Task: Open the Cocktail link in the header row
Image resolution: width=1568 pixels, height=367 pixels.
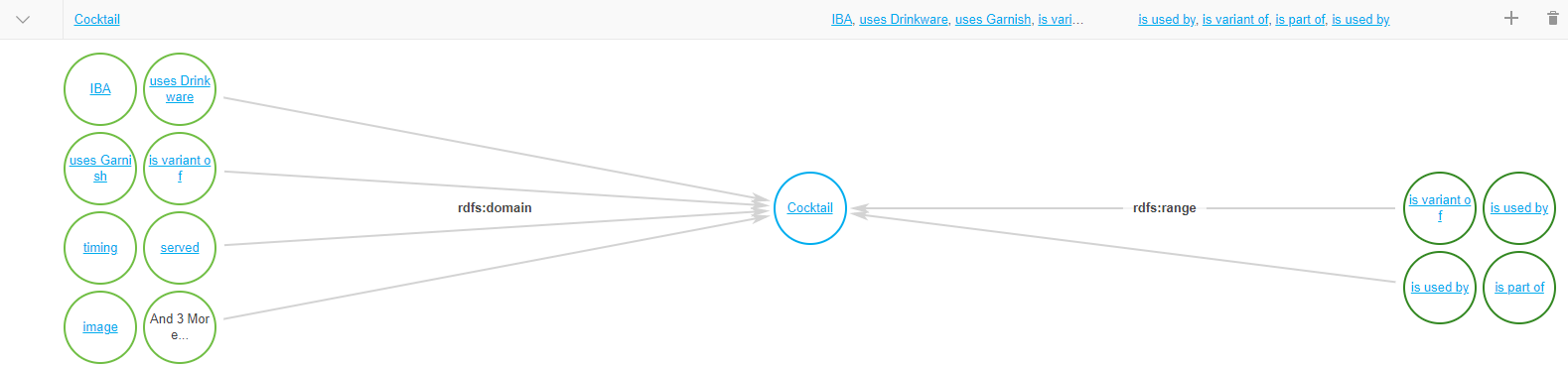Action: point(97,19)
